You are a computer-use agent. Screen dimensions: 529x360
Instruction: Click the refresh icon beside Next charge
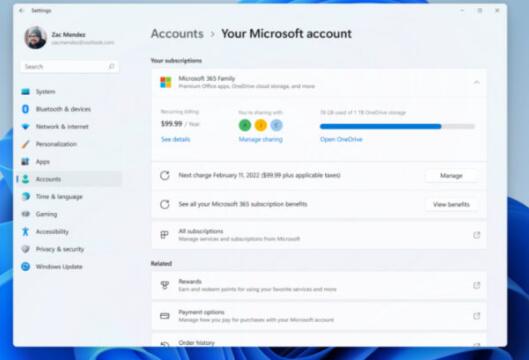[165, 175]
